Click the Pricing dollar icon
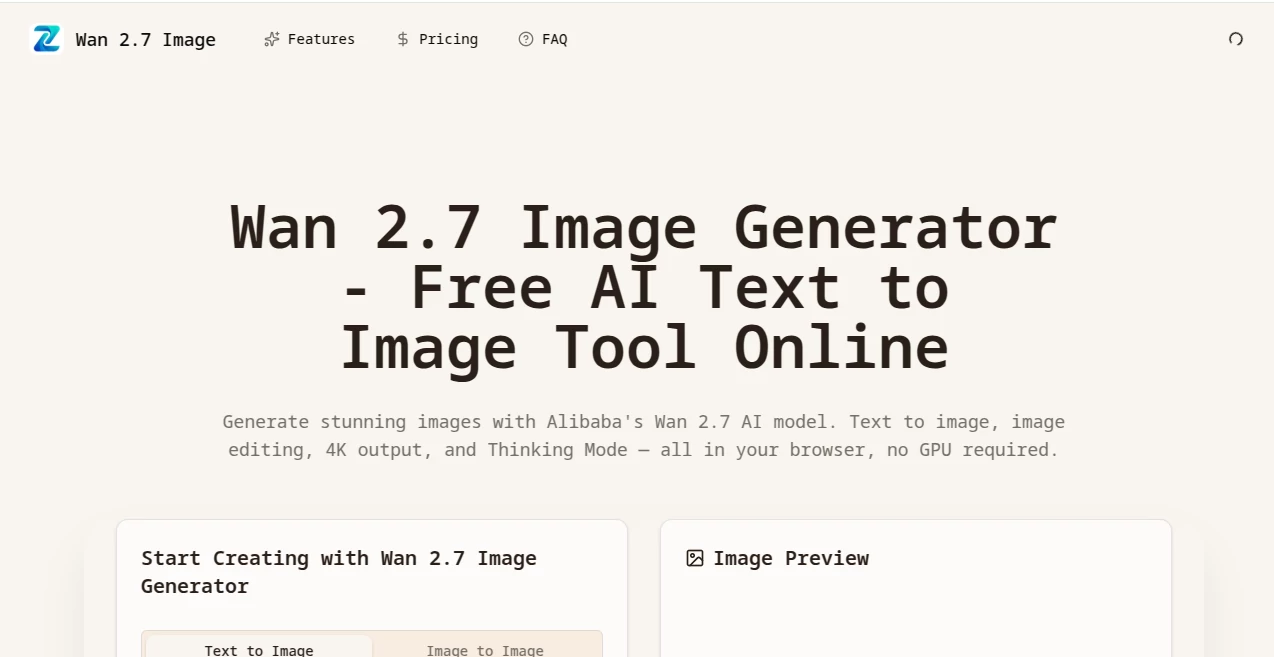This screenshot has width=1274, height=657. pos(402,39)
